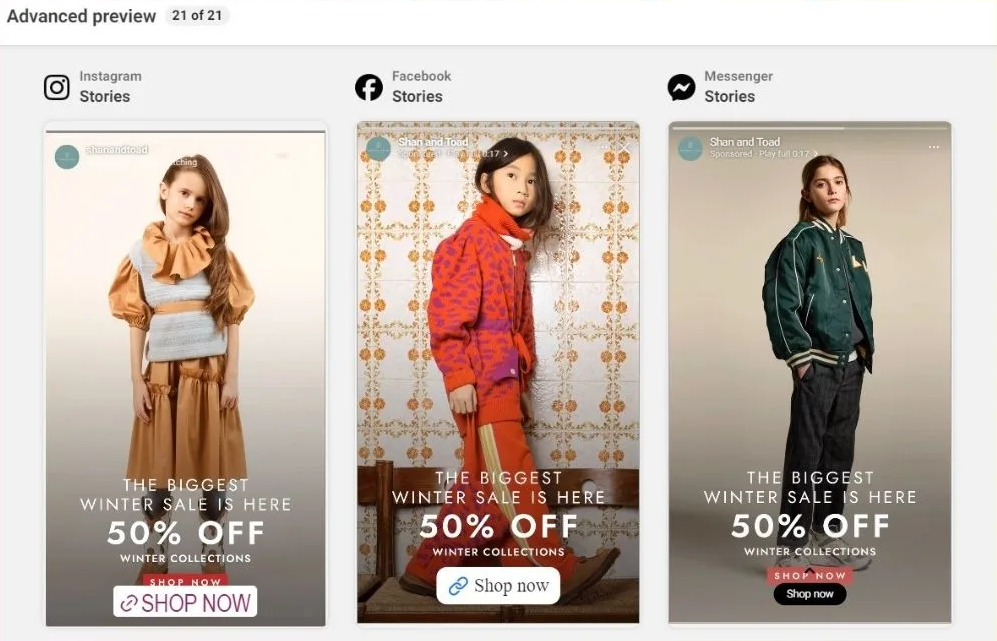This screenshot has width=997, height=641.
Task: Click Shan and Toad name in Messenger story
Action: click(744, 142)
